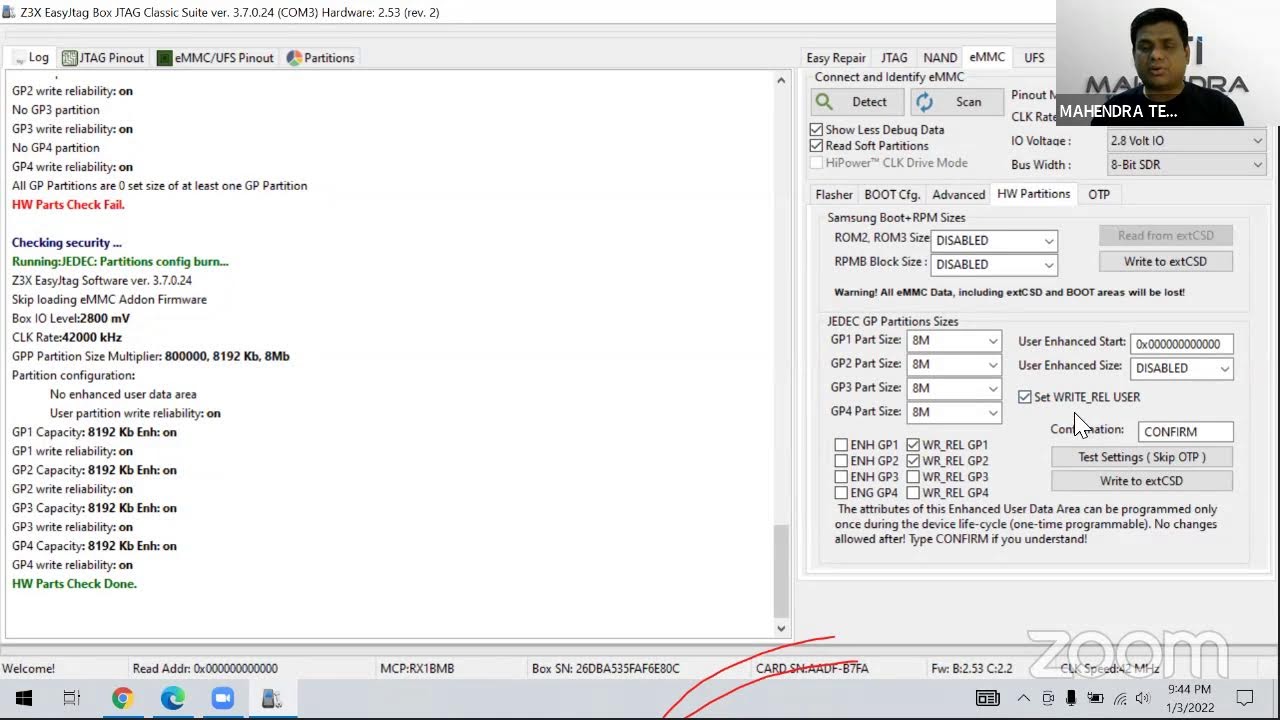Click the Scan refresh arrows icon
The image size is (1280, 720).
(x=925, y=102)
